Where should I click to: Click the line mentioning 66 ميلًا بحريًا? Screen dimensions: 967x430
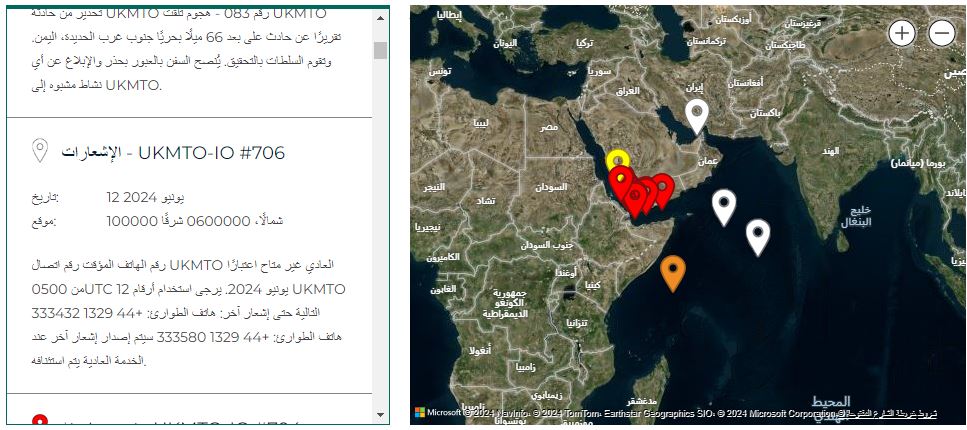pos(186,38)
